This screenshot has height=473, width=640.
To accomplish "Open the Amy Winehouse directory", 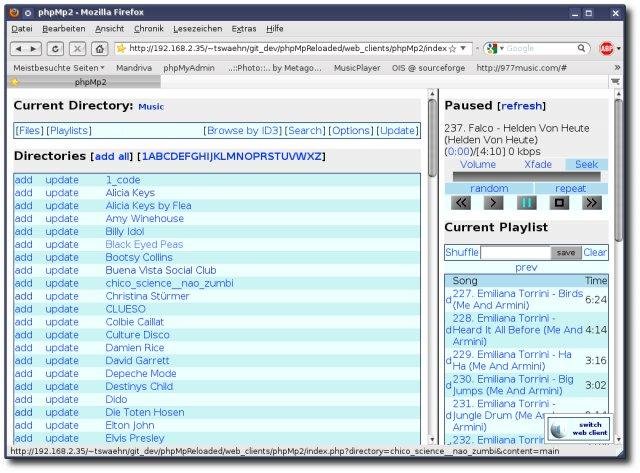I will (144, 219).
